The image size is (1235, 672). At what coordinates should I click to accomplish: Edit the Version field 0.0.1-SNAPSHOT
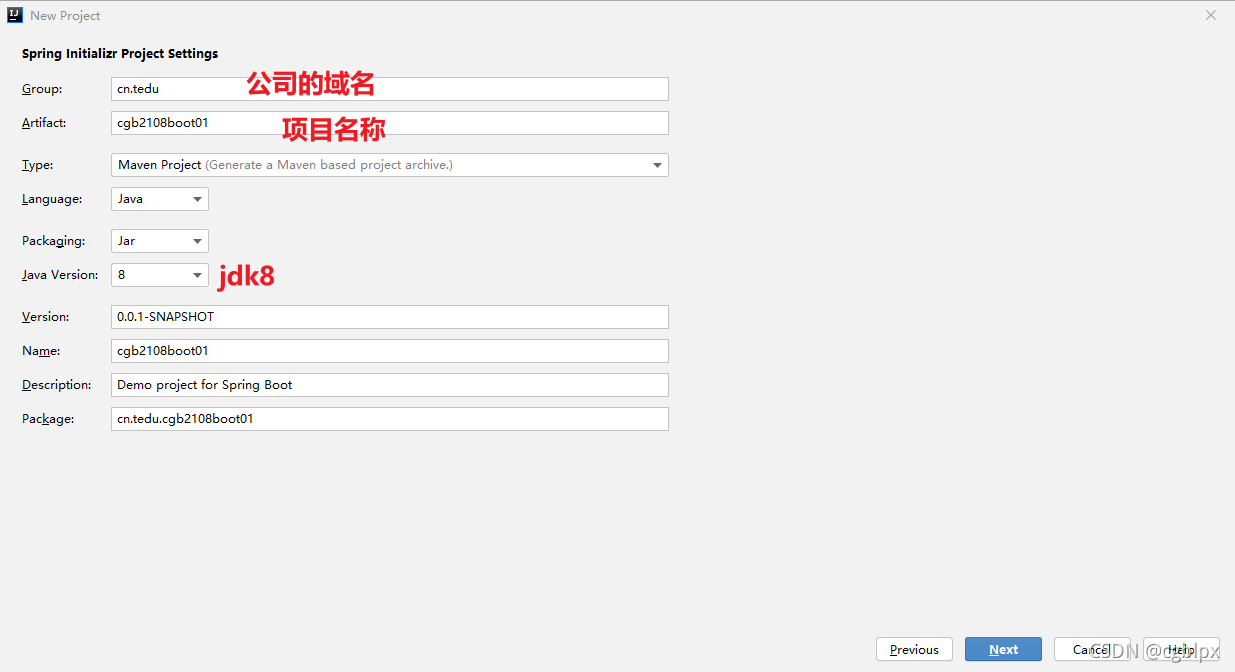coord(389,317)
